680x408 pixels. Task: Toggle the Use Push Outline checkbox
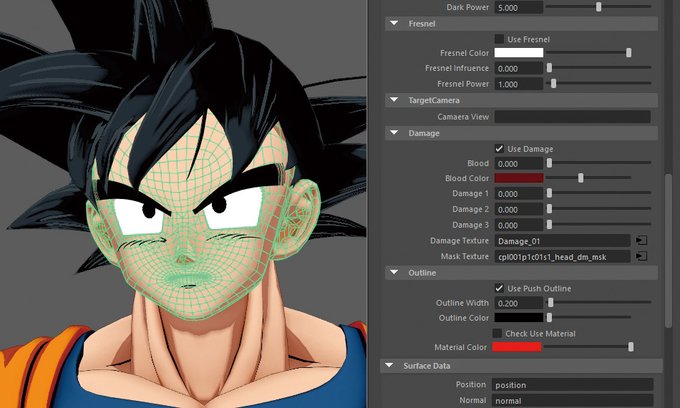(x=499, y=288)
